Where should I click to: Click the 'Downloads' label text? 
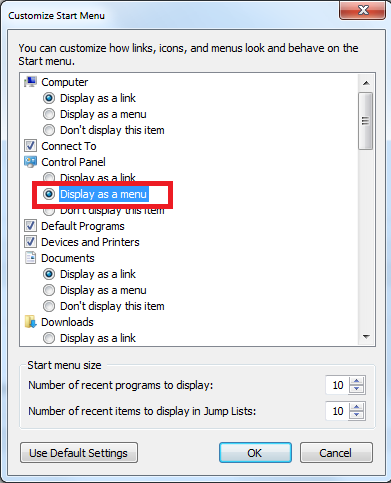67,322
